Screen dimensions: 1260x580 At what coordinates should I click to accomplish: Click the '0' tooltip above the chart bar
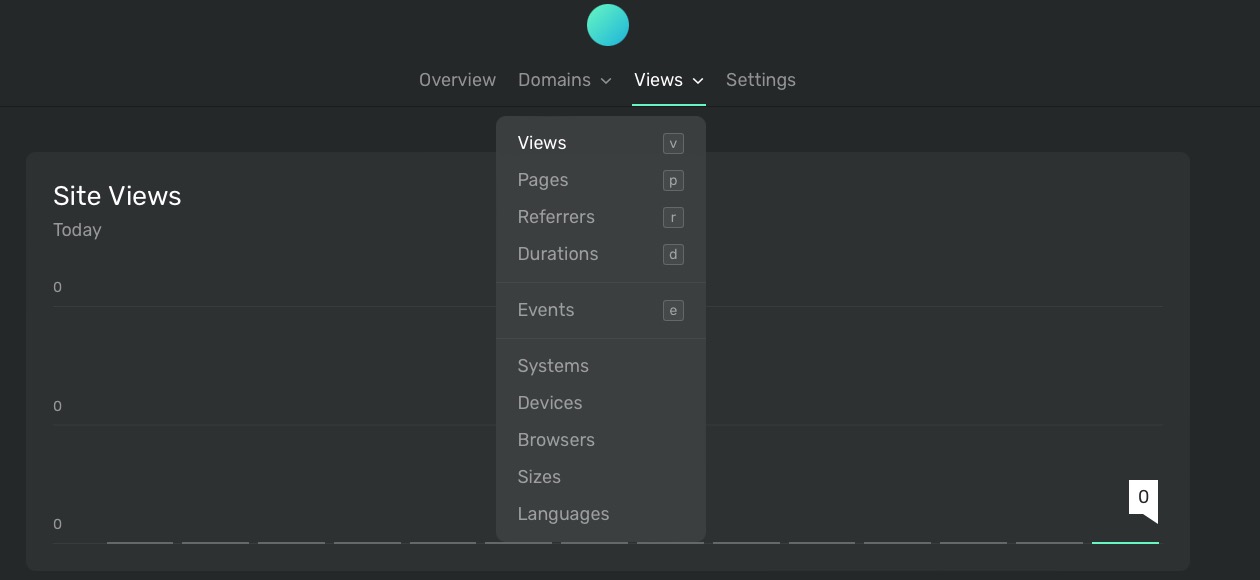tap(1142, 495)
